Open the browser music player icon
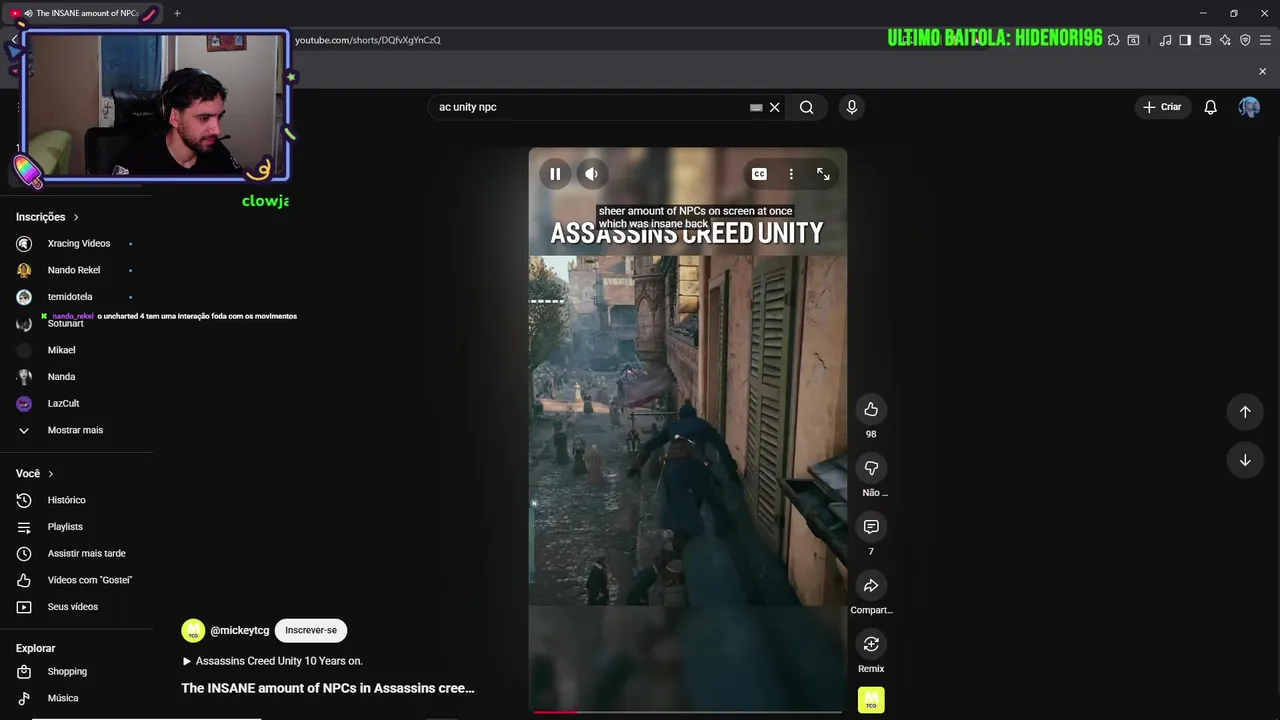 [1165, 40]
